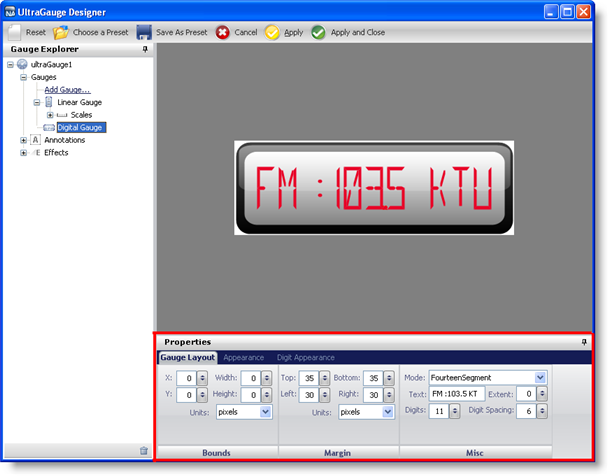Open the Bounds Units dropdown
This screenshot has height=476, width=609.
coord(266,412)
